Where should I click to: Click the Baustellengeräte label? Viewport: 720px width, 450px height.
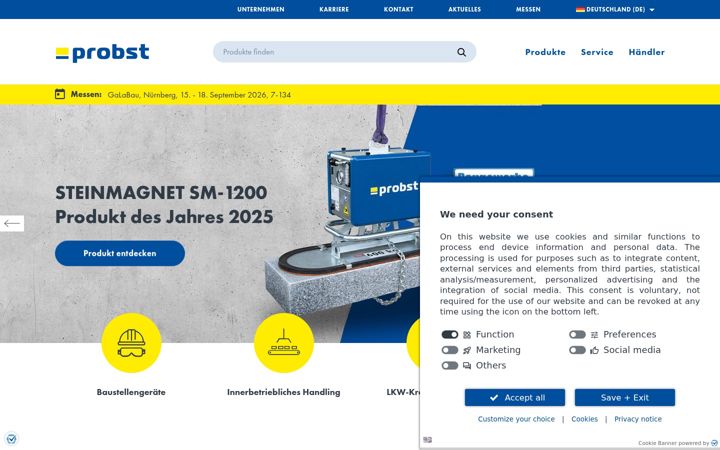coord(131,393)
